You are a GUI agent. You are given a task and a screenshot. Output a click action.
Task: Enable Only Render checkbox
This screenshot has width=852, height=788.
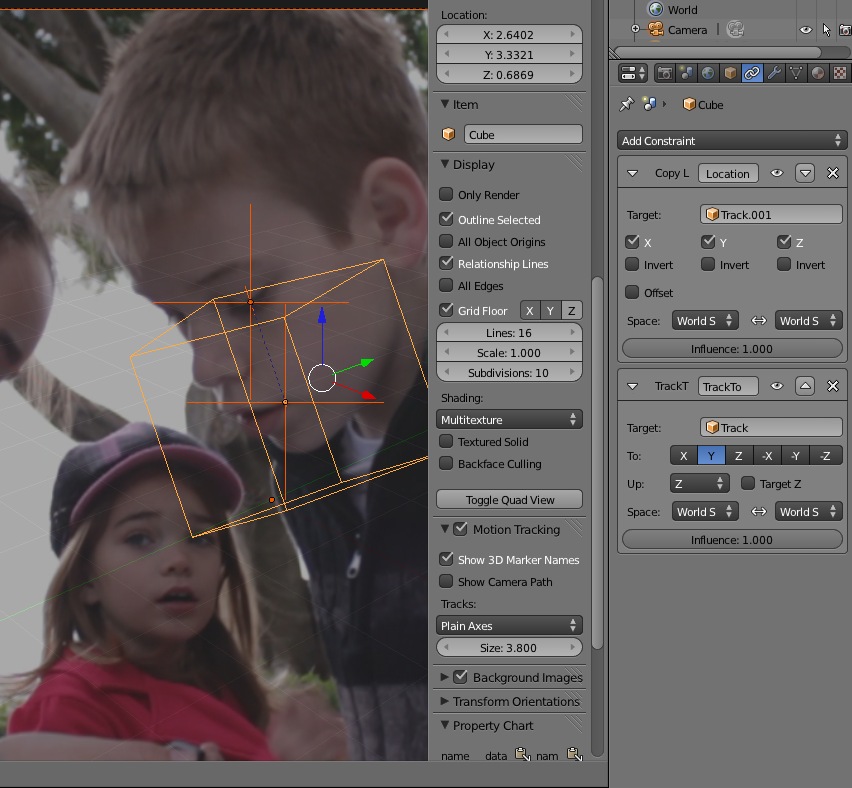click(x=446, y=194)
